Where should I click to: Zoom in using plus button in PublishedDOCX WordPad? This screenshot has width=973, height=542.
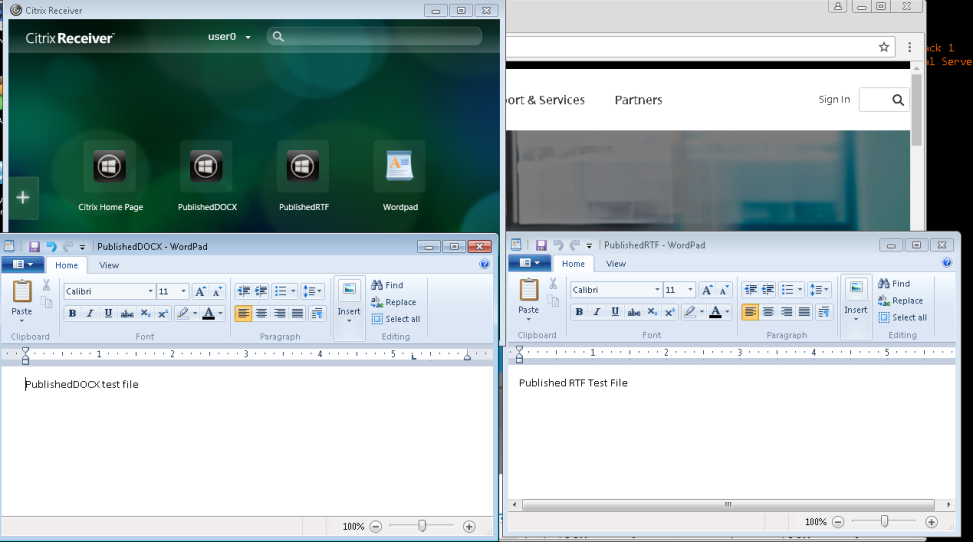(x=469, y=526)
